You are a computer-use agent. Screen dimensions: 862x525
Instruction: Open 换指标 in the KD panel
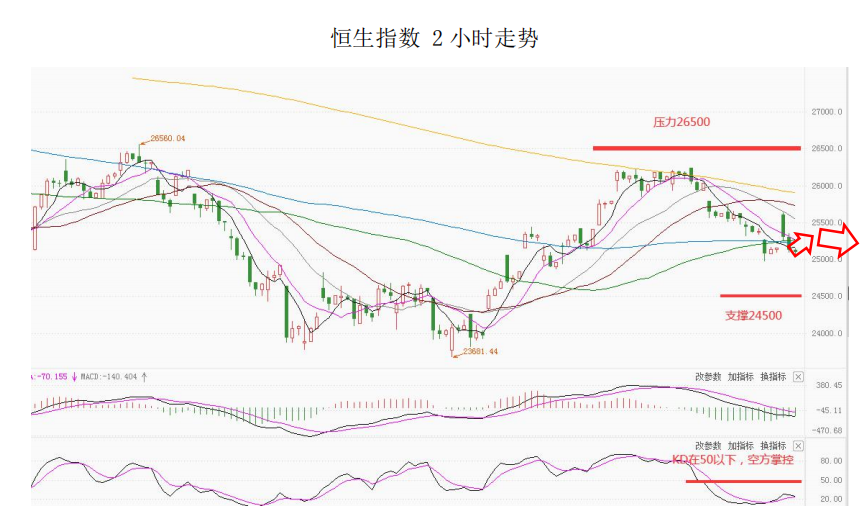tap(772, 445)
